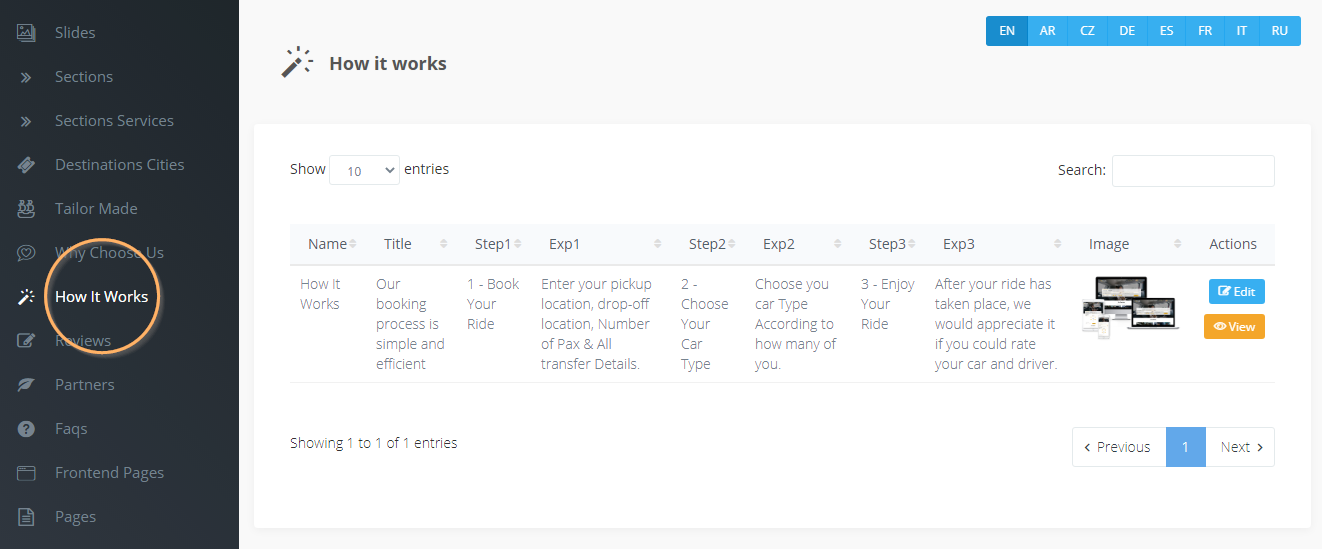Switch language to DE tab

1127,31
